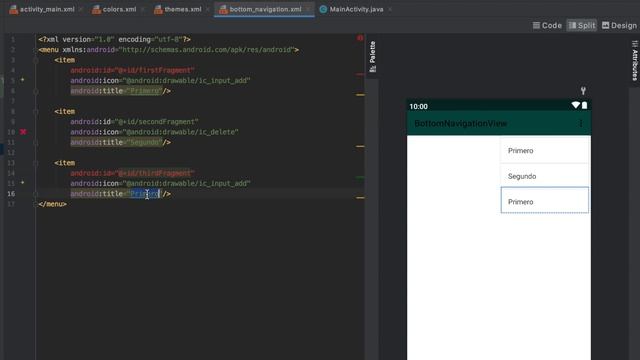The width and height of the screenshot is (640, 360).
Task: Select the highlighted last Primero menu item
Action: (x=544, y=200)
